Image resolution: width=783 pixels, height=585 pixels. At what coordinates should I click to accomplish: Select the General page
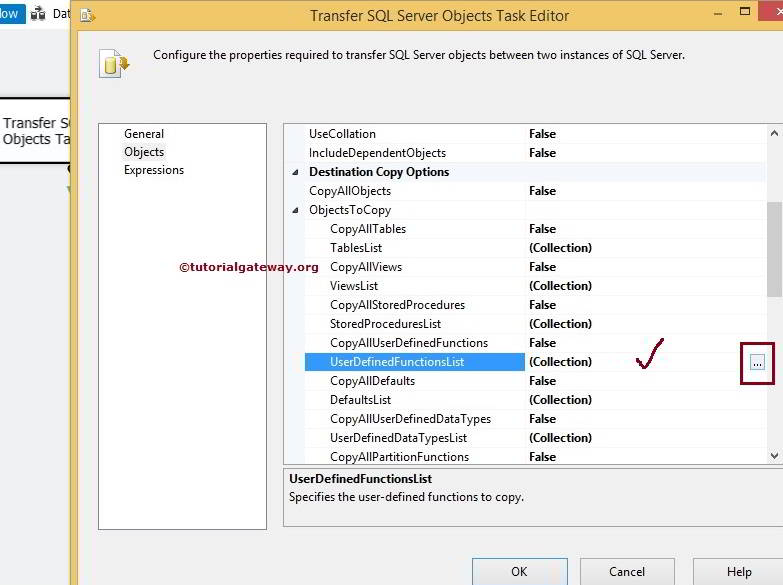pos(144,134)
